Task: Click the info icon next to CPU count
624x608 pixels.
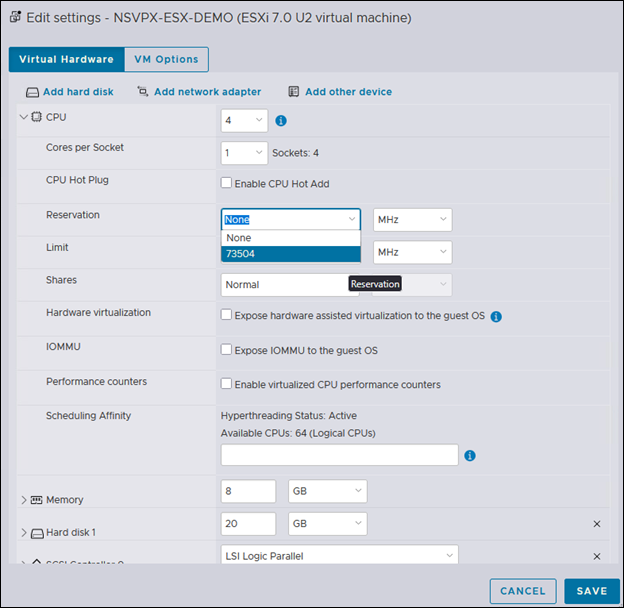Action: pyautogui.click(x=281, y=121)
